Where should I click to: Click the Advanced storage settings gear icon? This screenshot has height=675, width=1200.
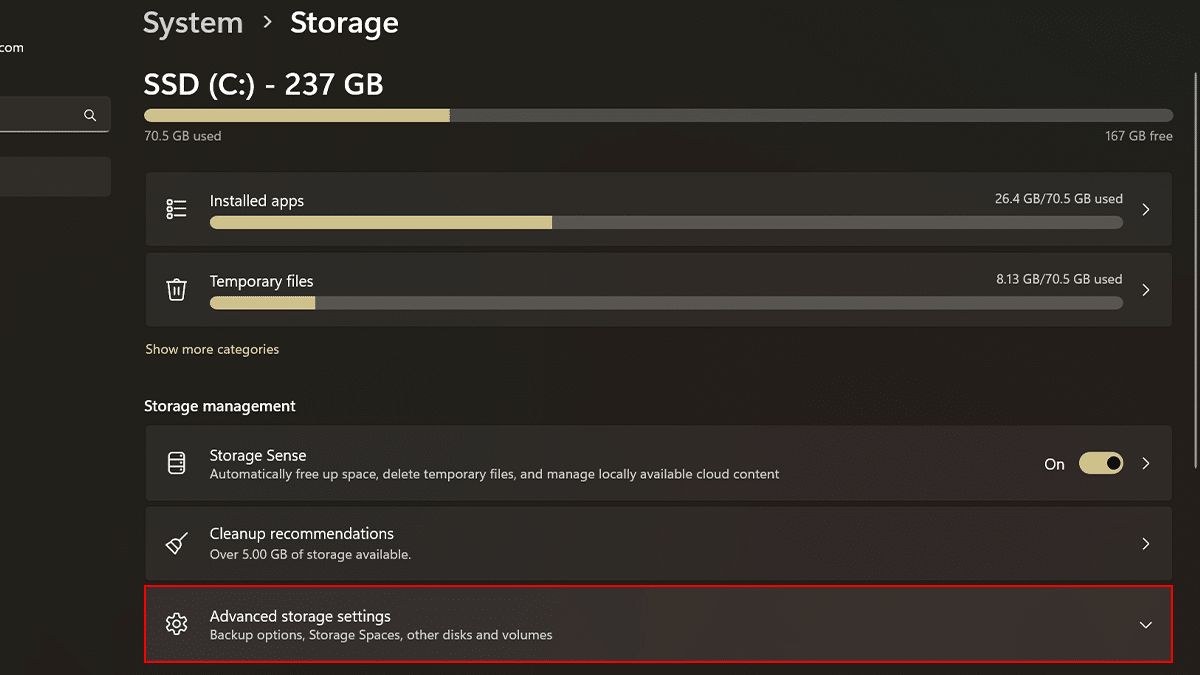tap(177, 624)
